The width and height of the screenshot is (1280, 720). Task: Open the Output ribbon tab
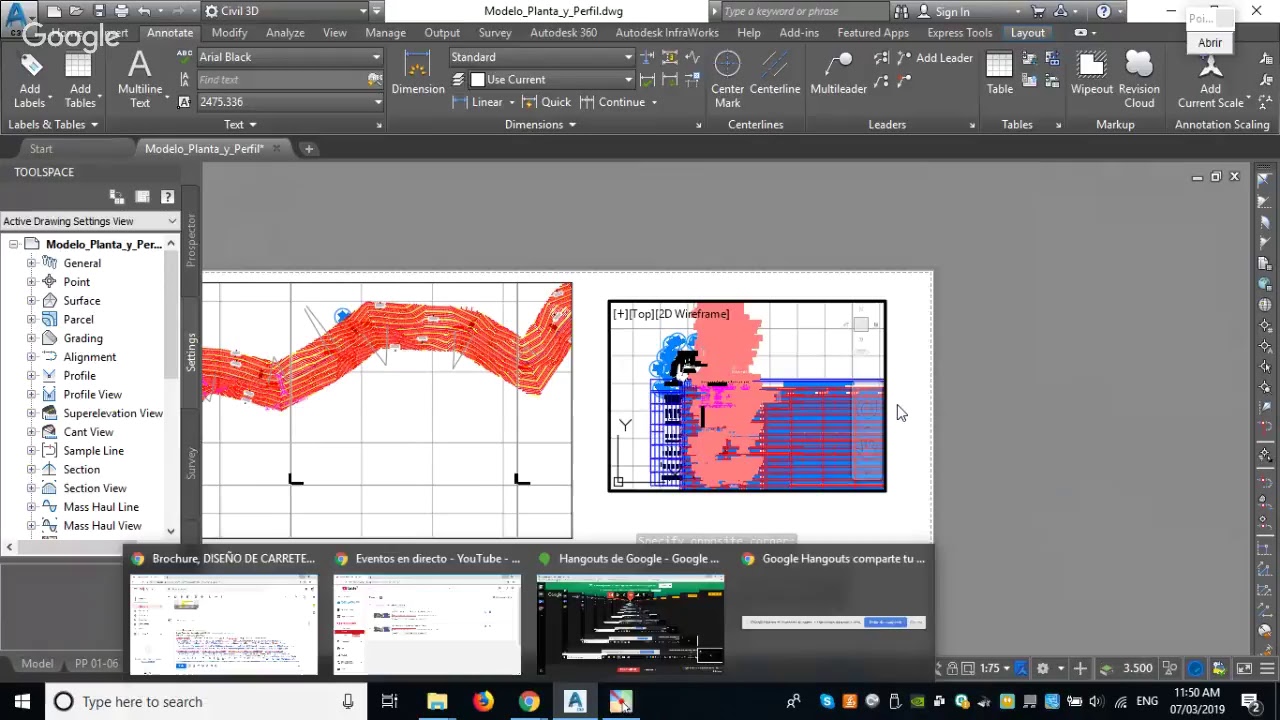pos(442,33)
